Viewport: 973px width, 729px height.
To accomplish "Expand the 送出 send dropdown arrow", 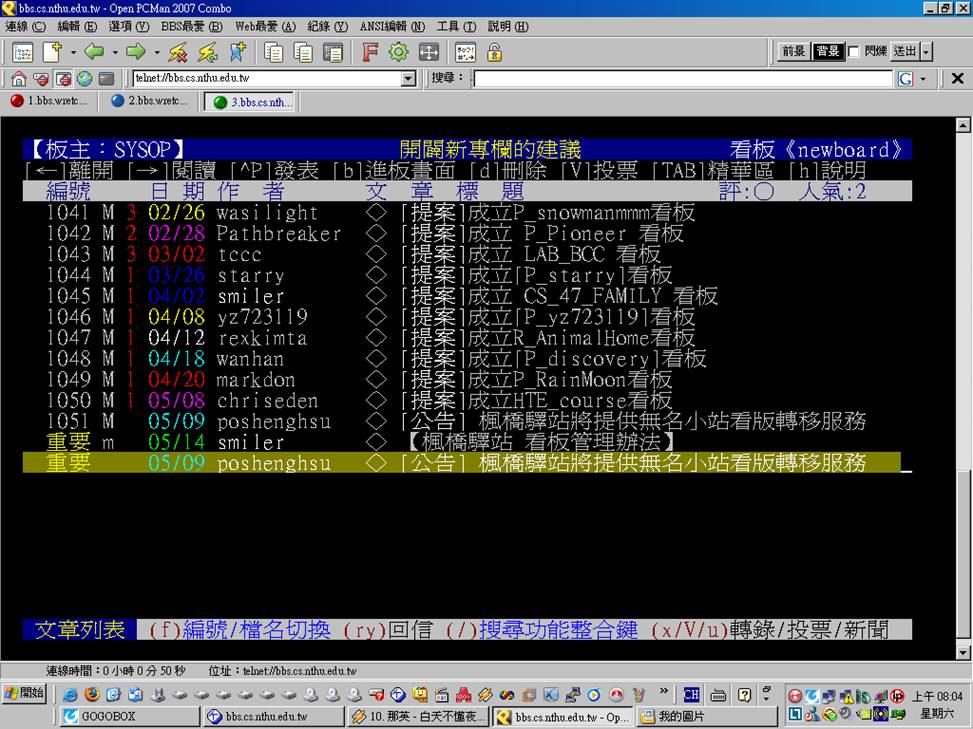I will [x=926, y=52].
